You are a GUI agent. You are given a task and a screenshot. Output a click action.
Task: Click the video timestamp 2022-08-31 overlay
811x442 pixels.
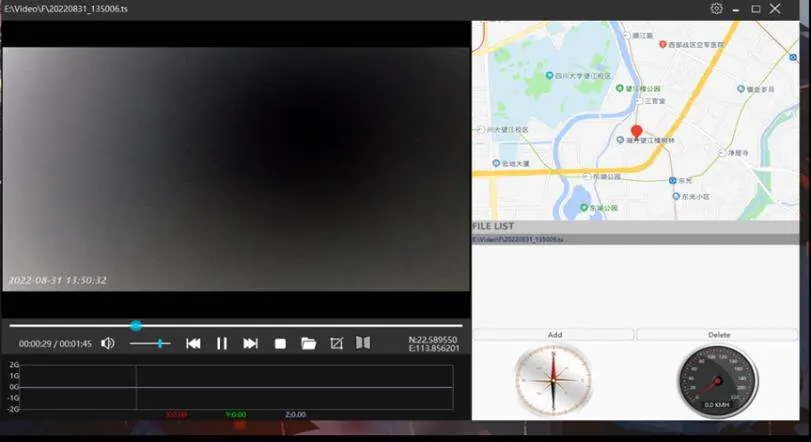pos(57,281)
